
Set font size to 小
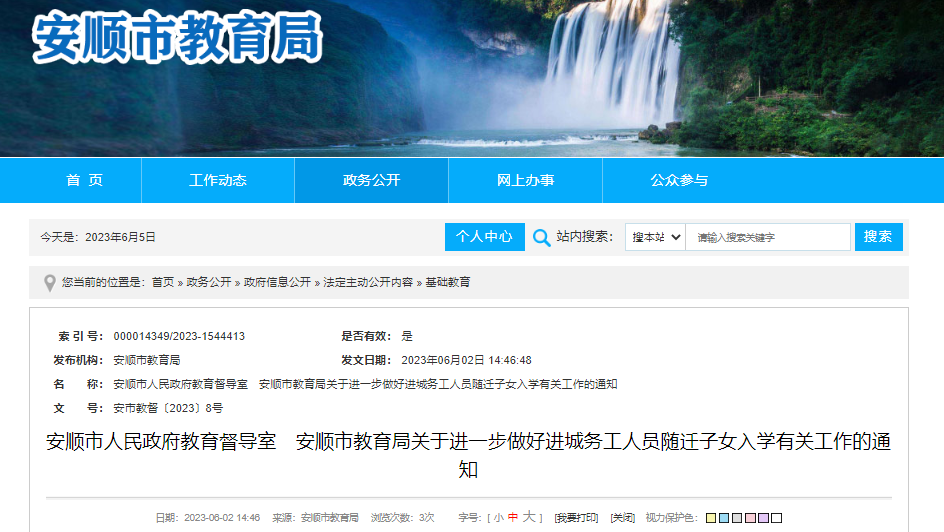[498, 518]
